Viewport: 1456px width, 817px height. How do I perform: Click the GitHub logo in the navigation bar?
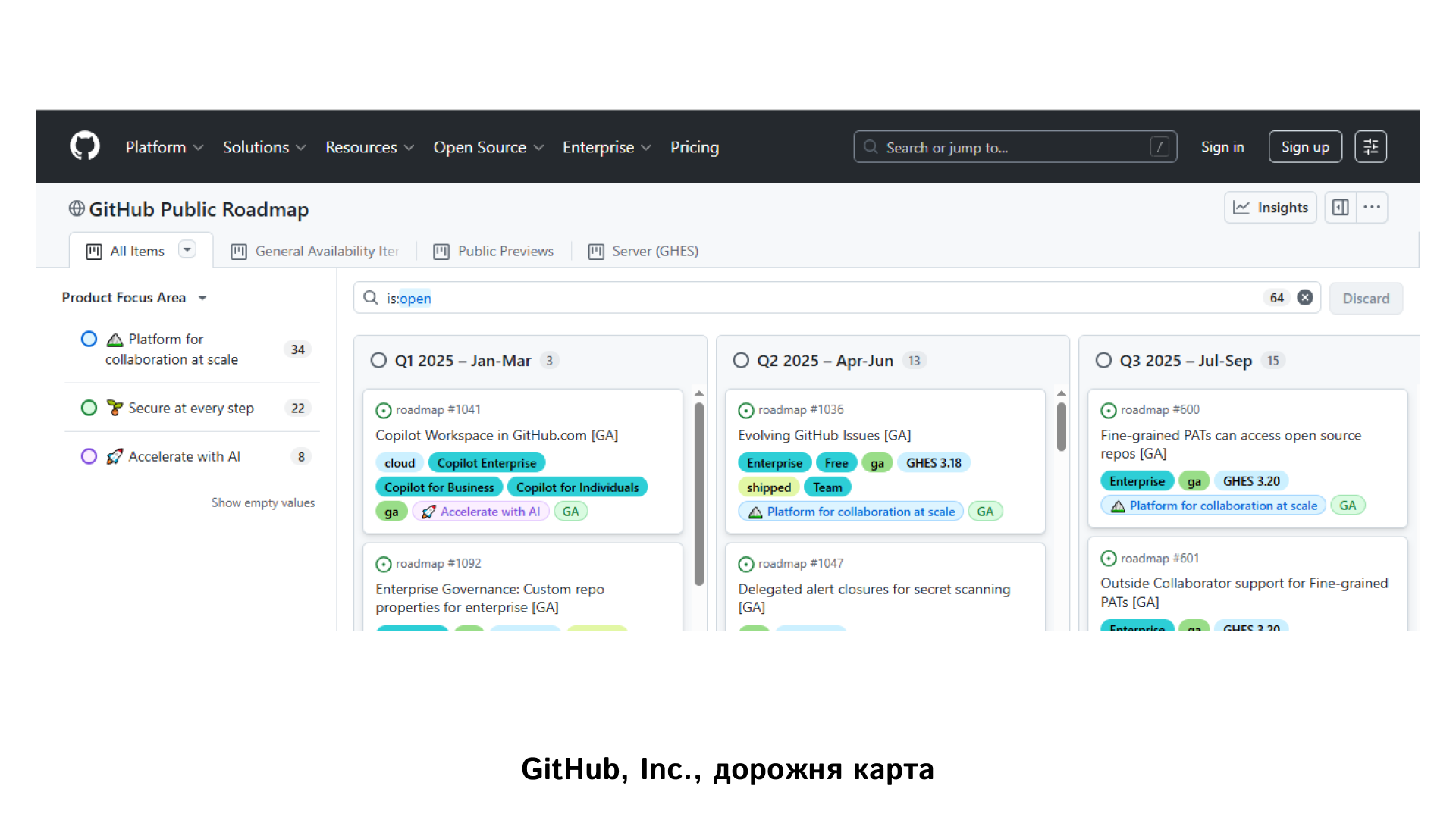84,146
